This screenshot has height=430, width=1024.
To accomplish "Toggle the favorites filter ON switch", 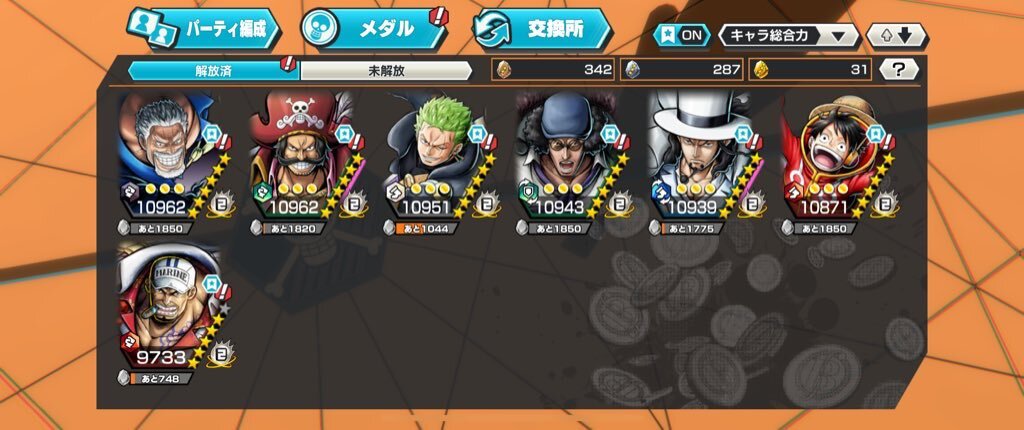I will (x=682, y=35).
